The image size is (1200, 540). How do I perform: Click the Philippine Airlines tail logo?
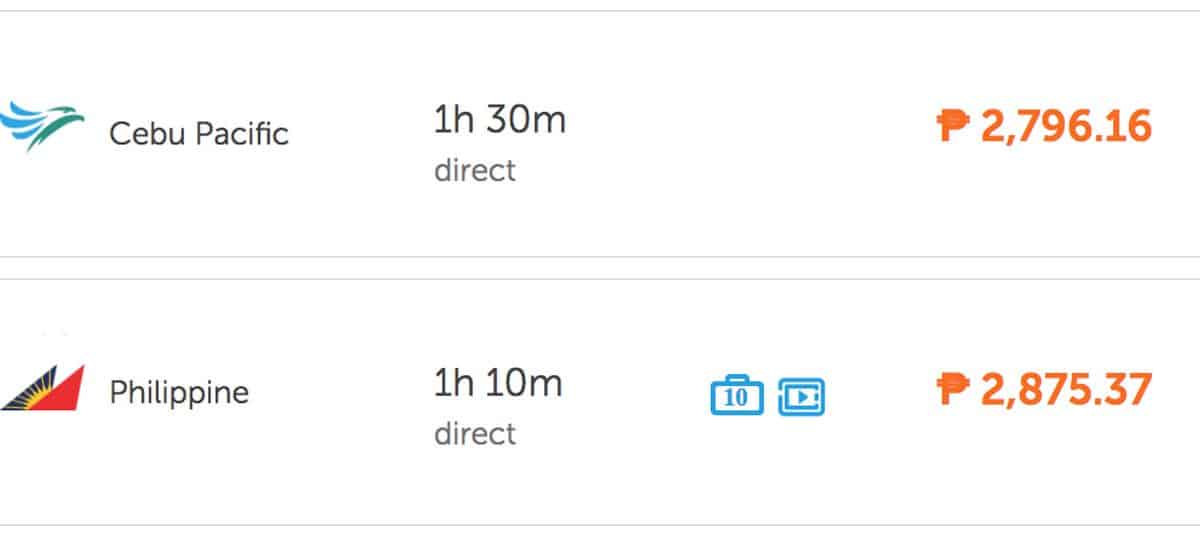tap(43, 387)
